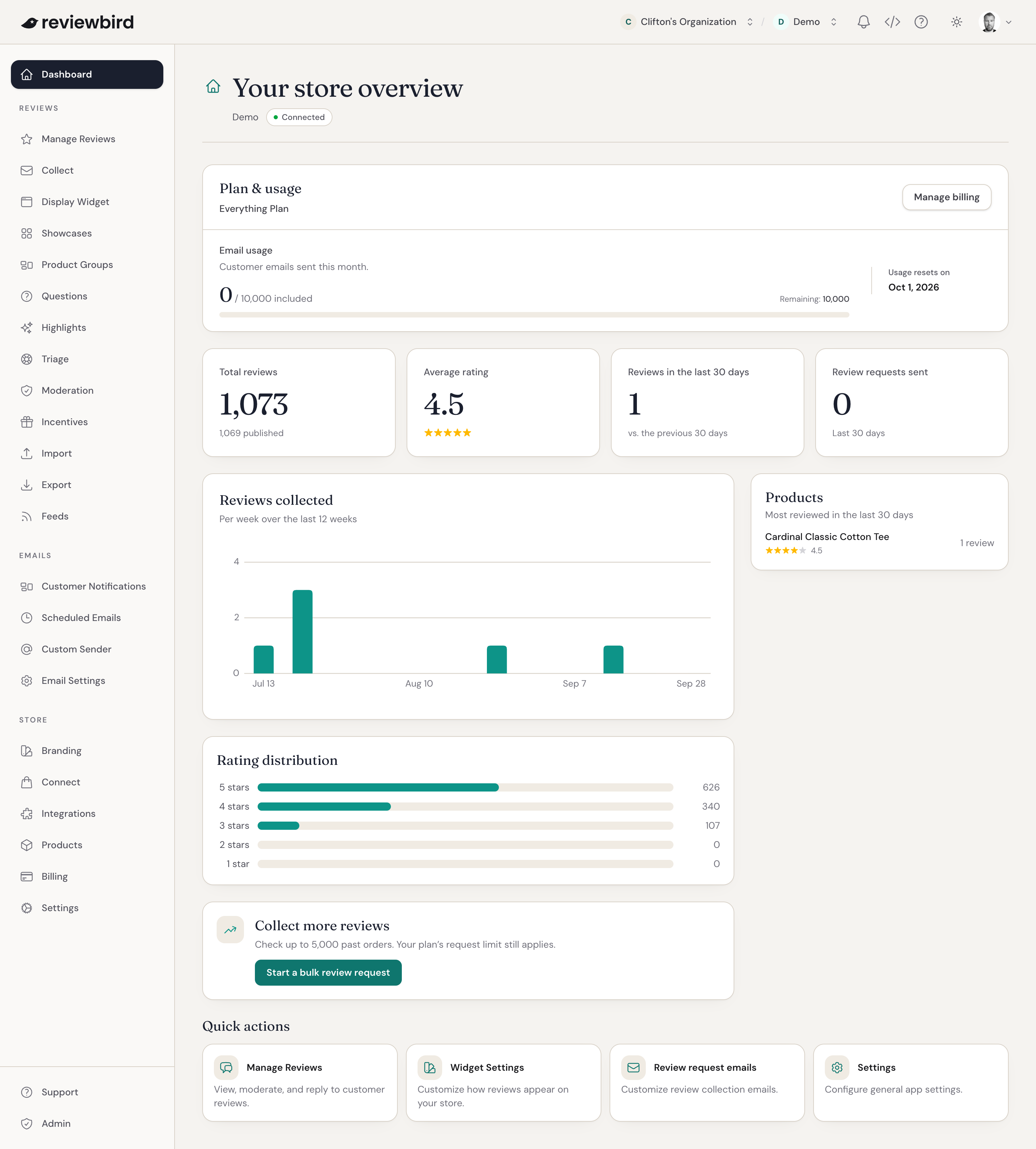Viewport: 1036px width, 1149px height.
Task: Click the Manage billing button
Action: 946,197
